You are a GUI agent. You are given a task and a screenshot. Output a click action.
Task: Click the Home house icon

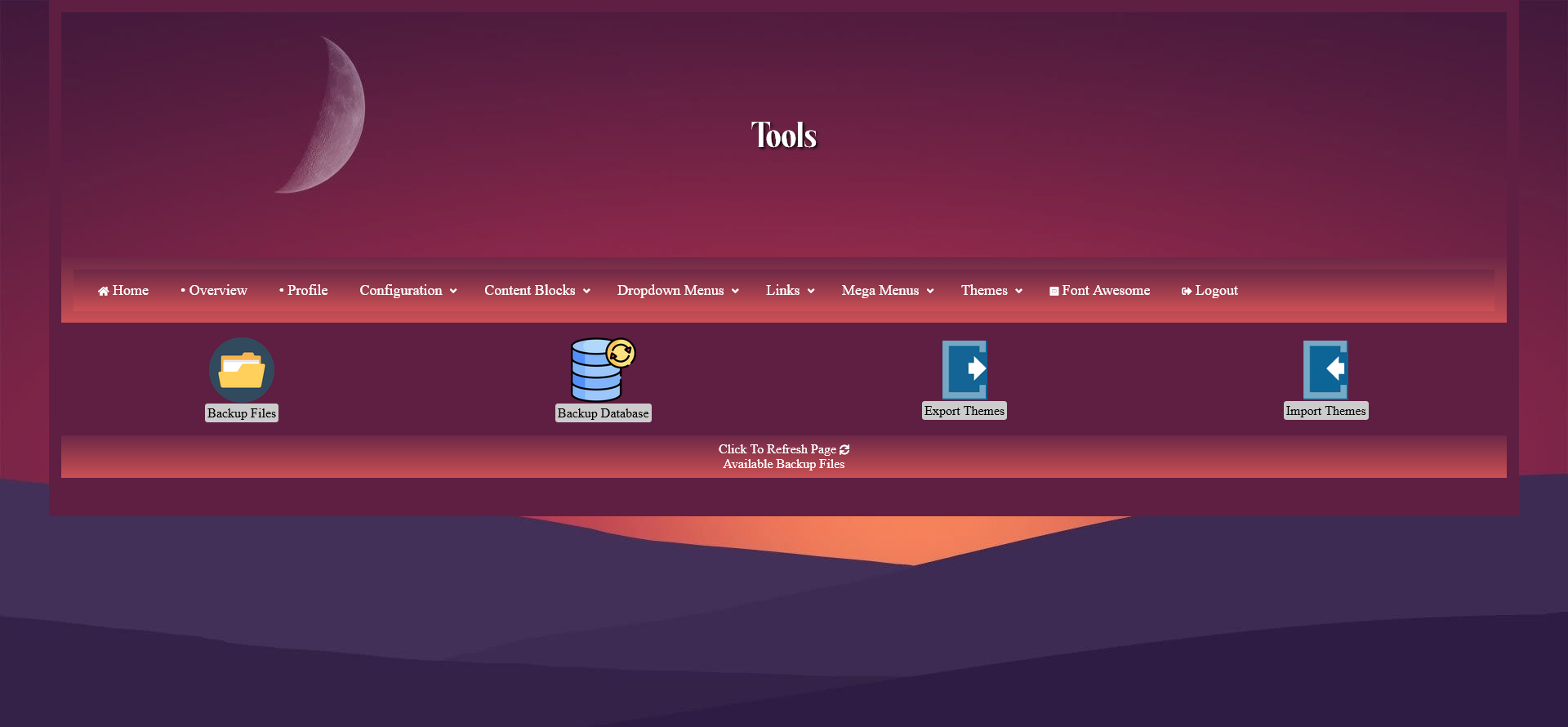(104, 292)
